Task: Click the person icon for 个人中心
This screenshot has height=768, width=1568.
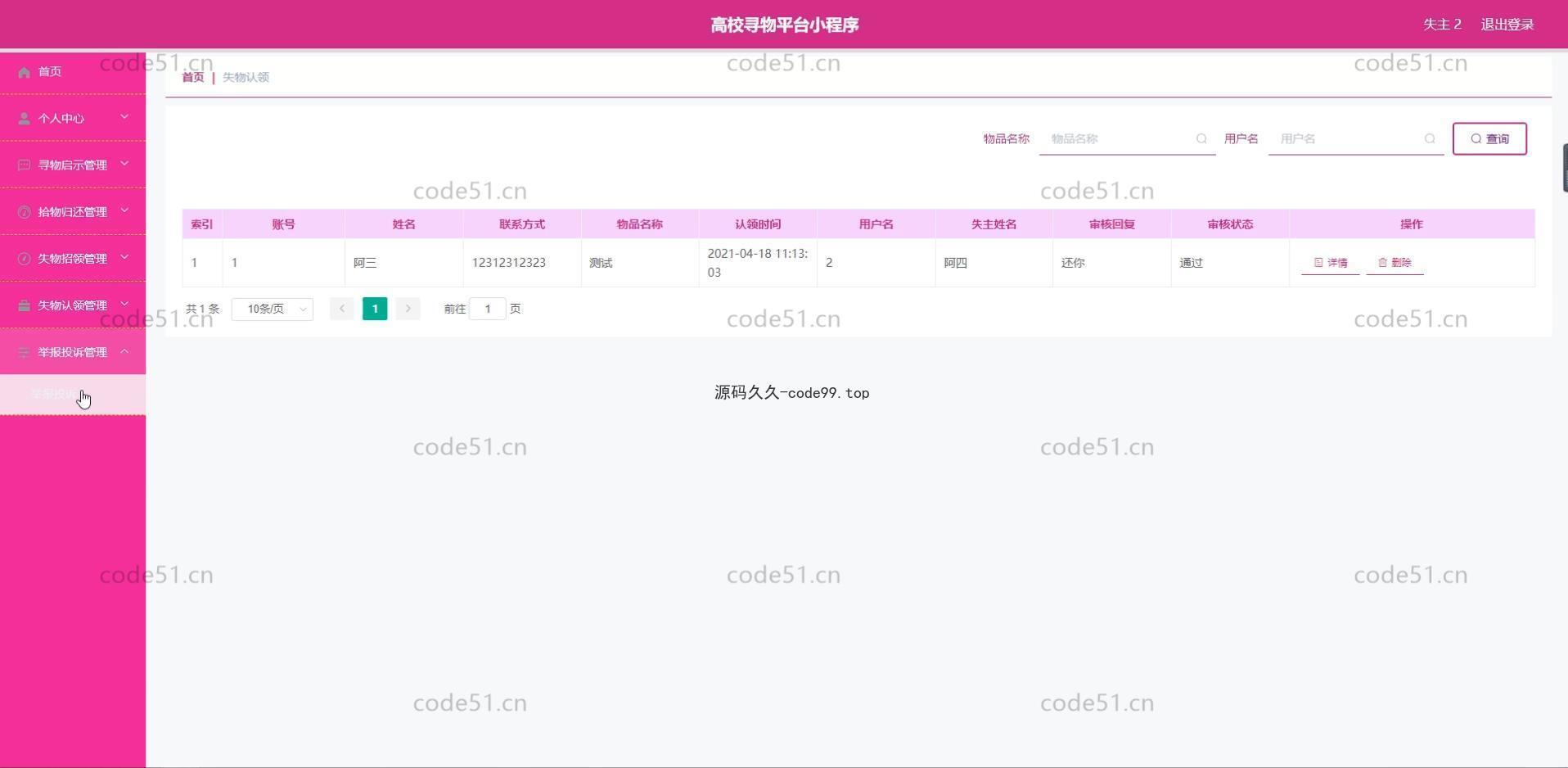Action: coord(24,119)
